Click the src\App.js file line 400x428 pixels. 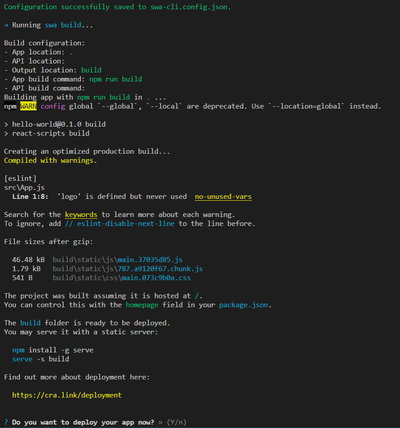tap(24, 187)
